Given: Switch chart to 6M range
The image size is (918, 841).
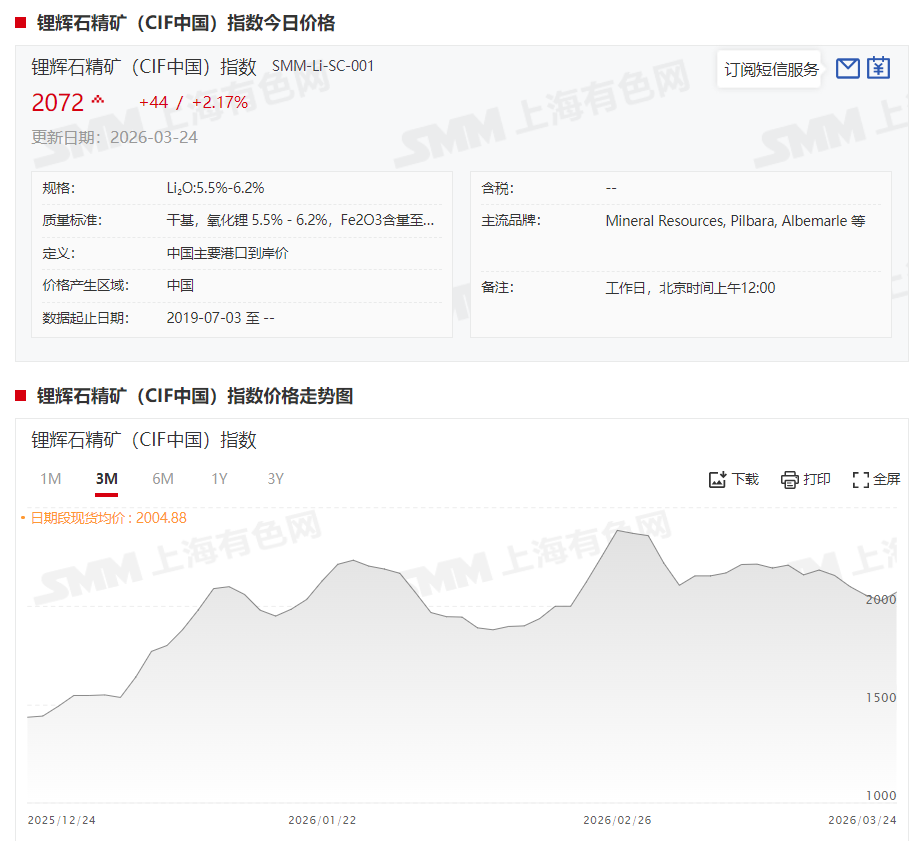Looking at the screenshot, I should pos(163,479).
